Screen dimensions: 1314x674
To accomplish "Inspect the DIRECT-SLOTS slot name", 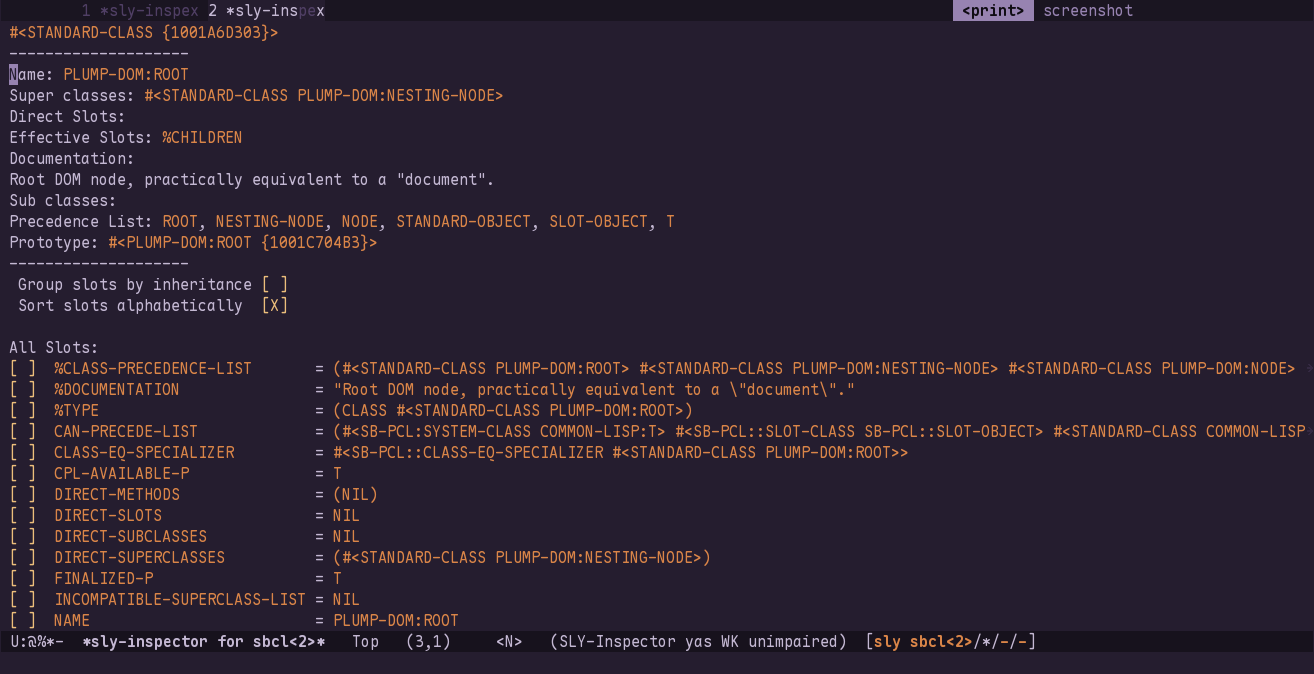I will (x=108, y=516).
